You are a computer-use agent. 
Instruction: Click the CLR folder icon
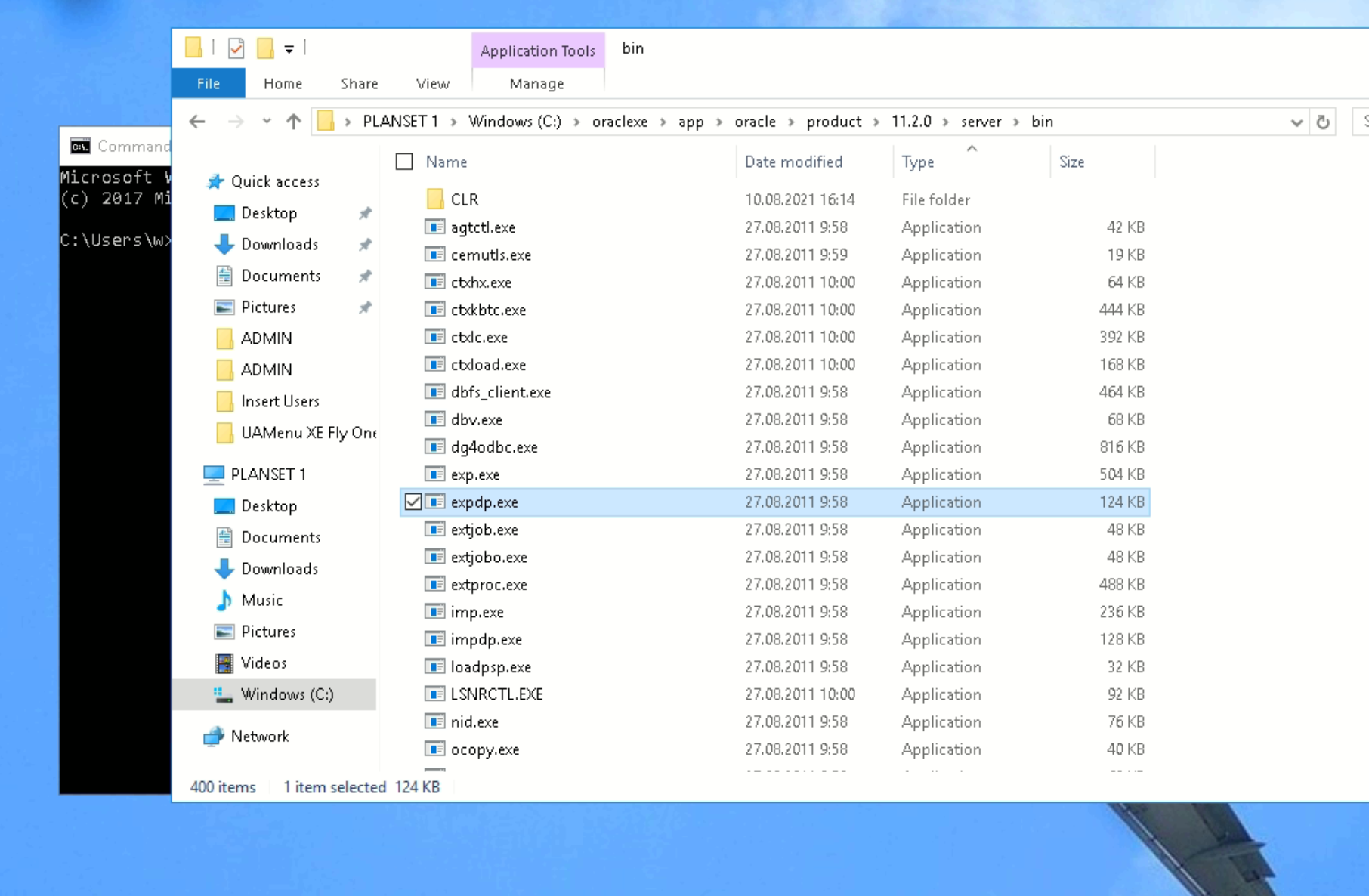[x=434, y=199]
